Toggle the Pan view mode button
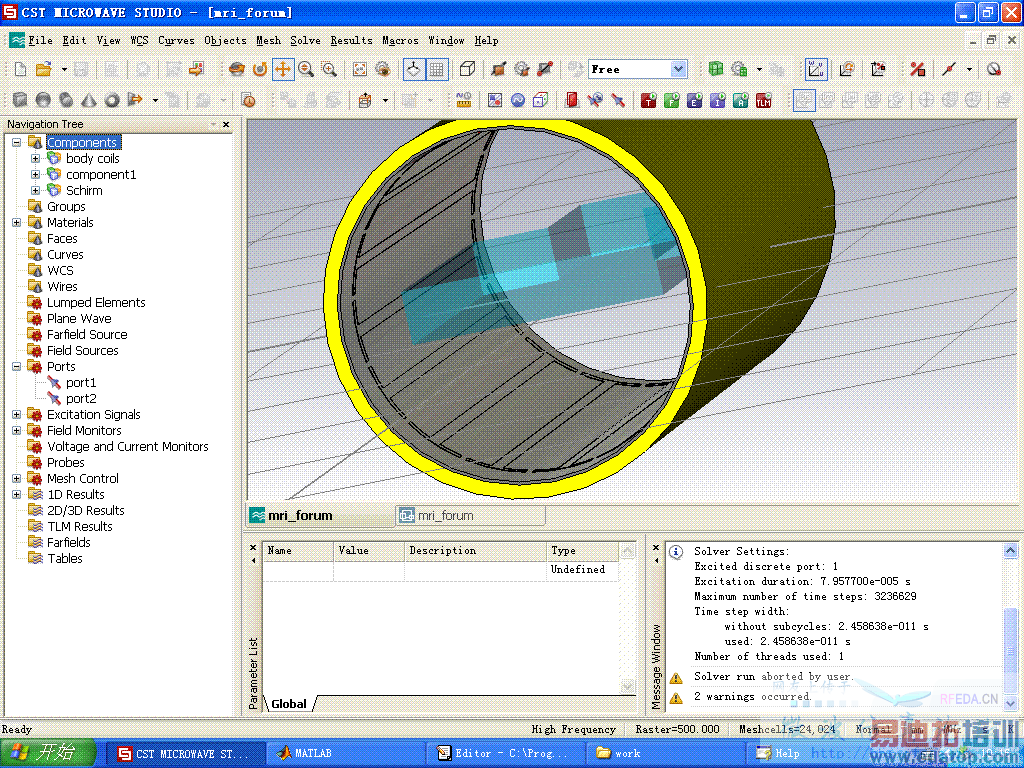Viewport: 1024px width, 768px height. [283, 69]
